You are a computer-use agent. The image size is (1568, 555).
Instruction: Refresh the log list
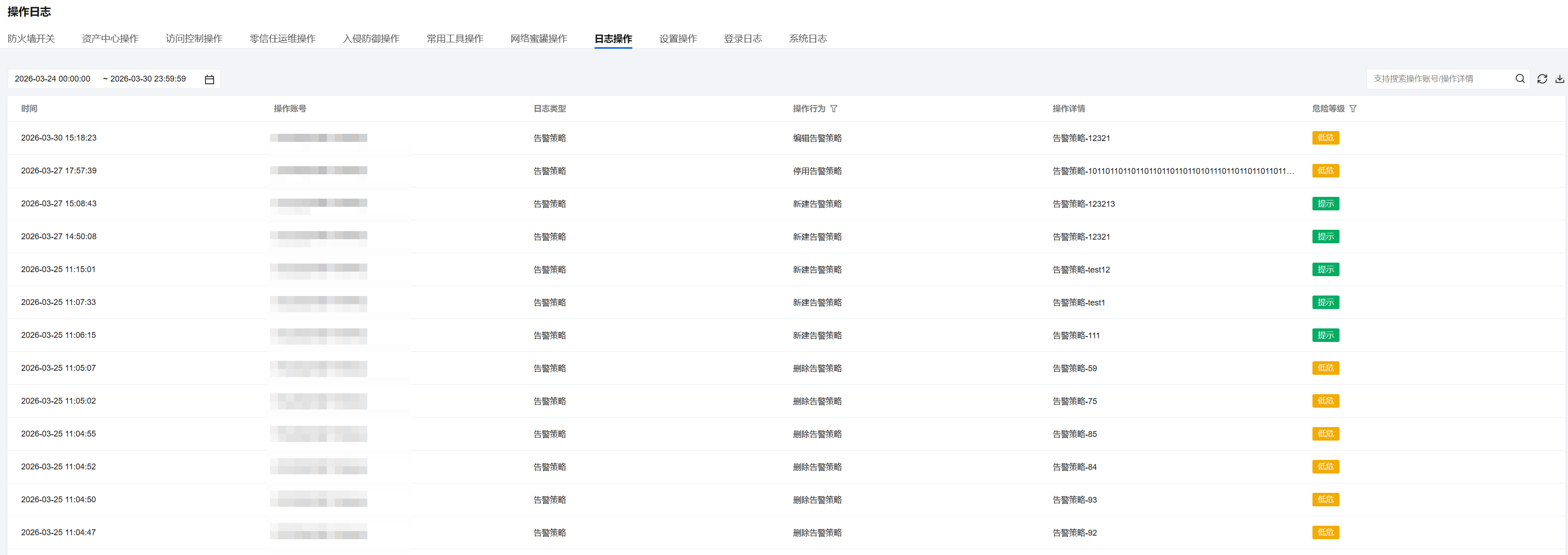pos(1542,78)
